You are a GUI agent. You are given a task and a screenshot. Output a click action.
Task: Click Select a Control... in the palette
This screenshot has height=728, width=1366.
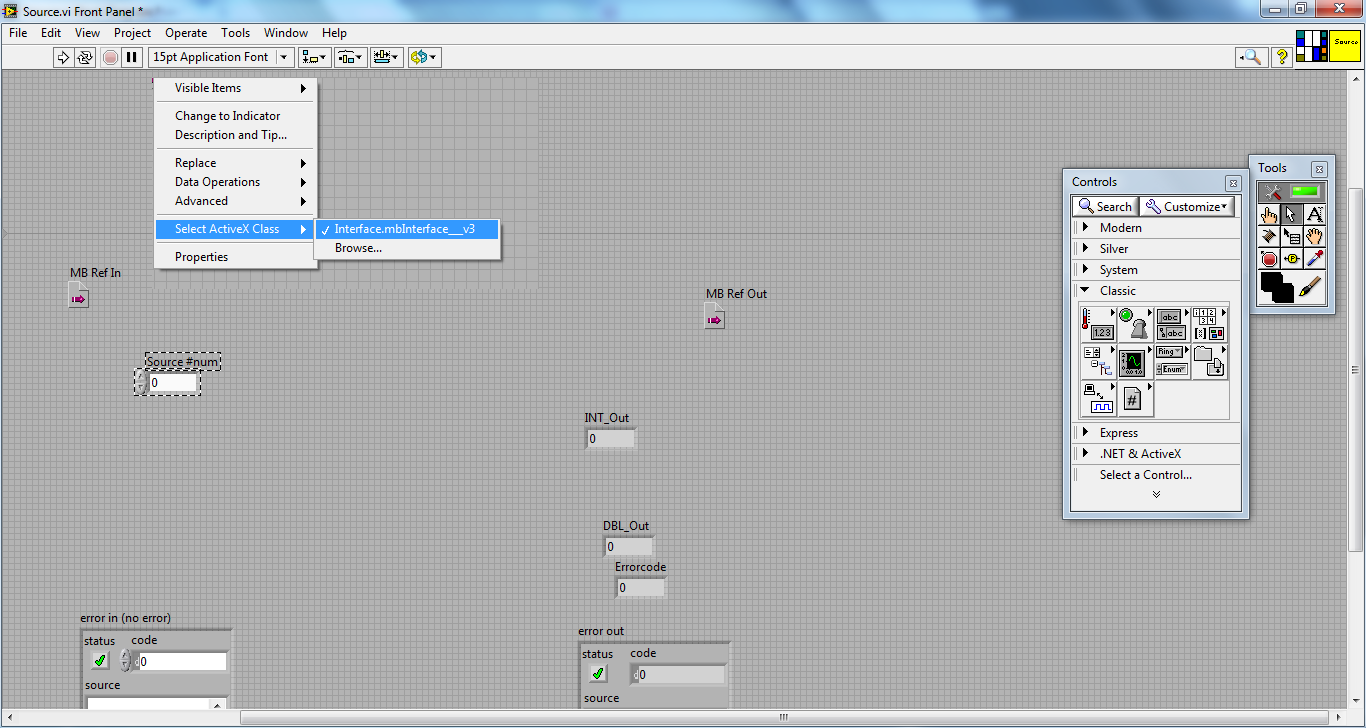click(x=1146, y=475)
